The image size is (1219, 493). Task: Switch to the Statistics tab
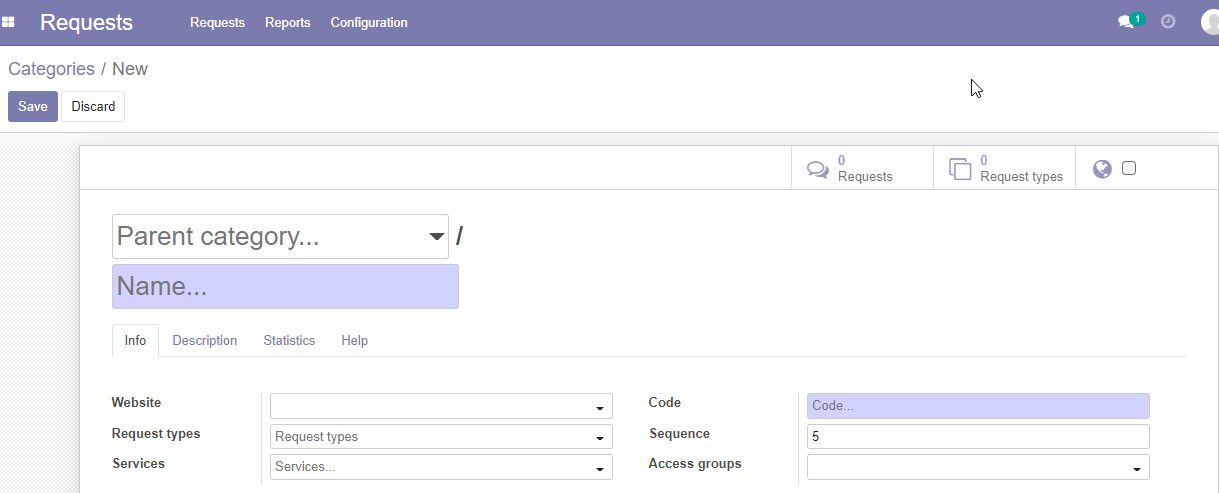pyautogui.click(x=289, y=340)
